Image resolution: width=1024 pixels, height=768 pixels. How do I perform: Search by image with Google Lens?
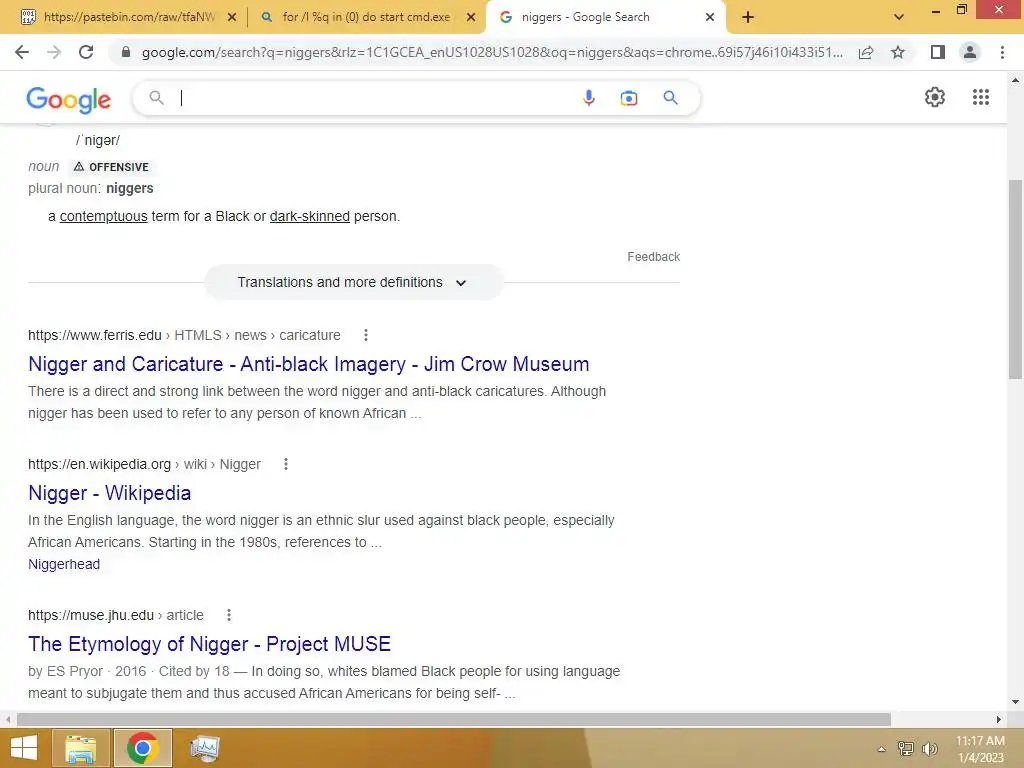pyautogui.click(x=629, y=98)
